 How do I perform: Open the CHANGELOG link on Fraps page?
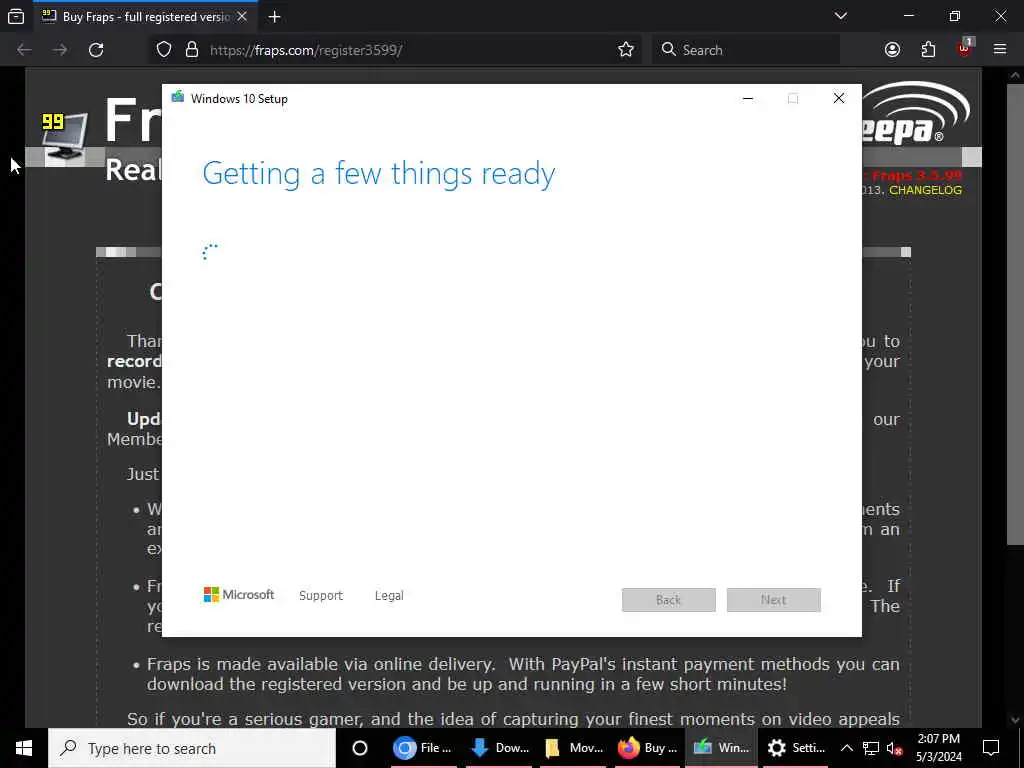click(x=925, y=190)
